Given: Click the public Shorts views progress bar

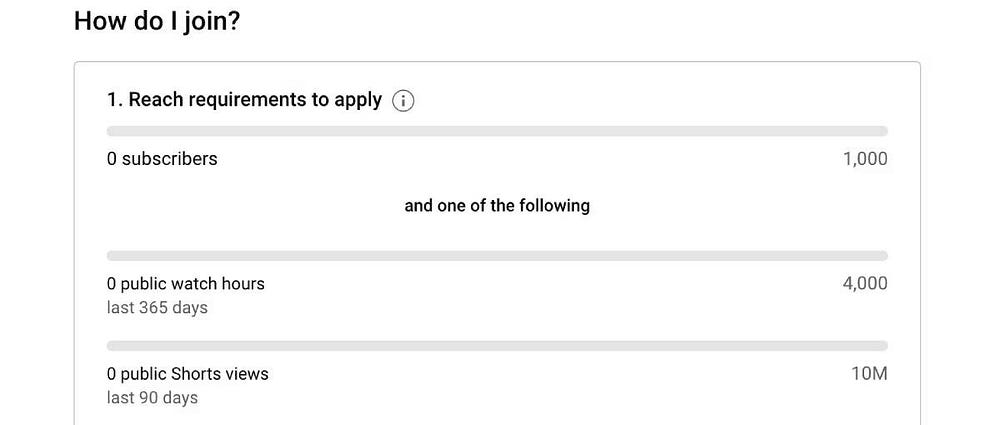Looking at the screenshot, I should [497, 346].
